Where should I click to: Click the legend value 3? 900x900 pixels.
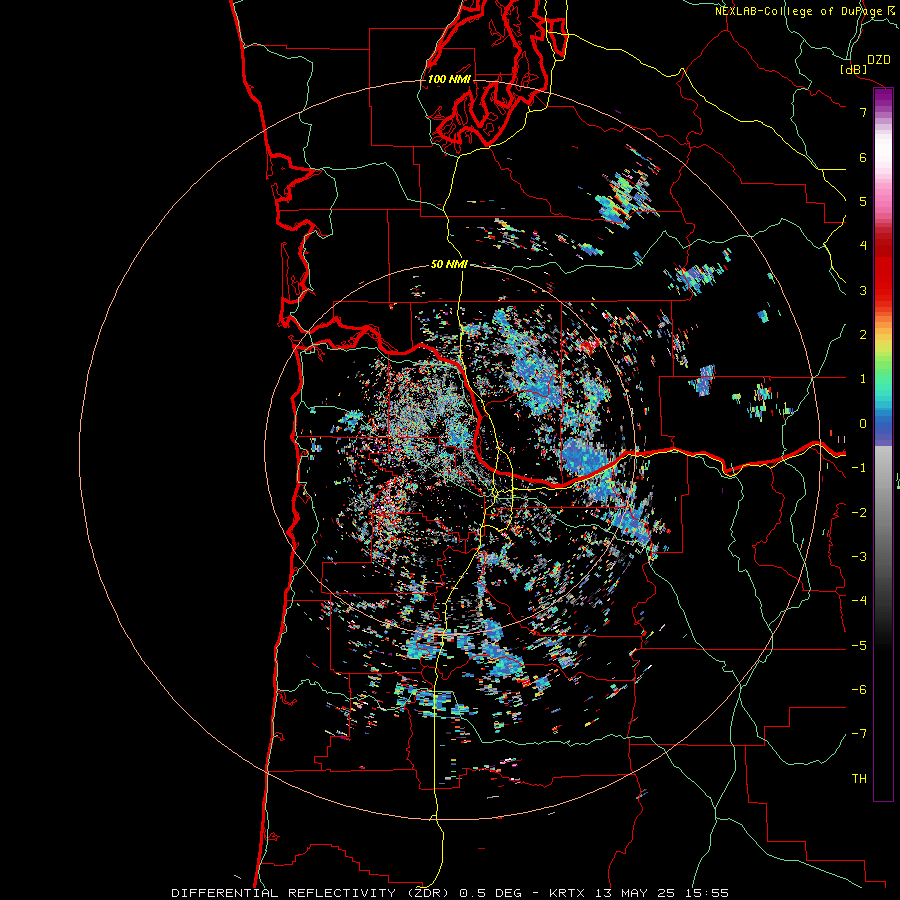coord(863,290)
